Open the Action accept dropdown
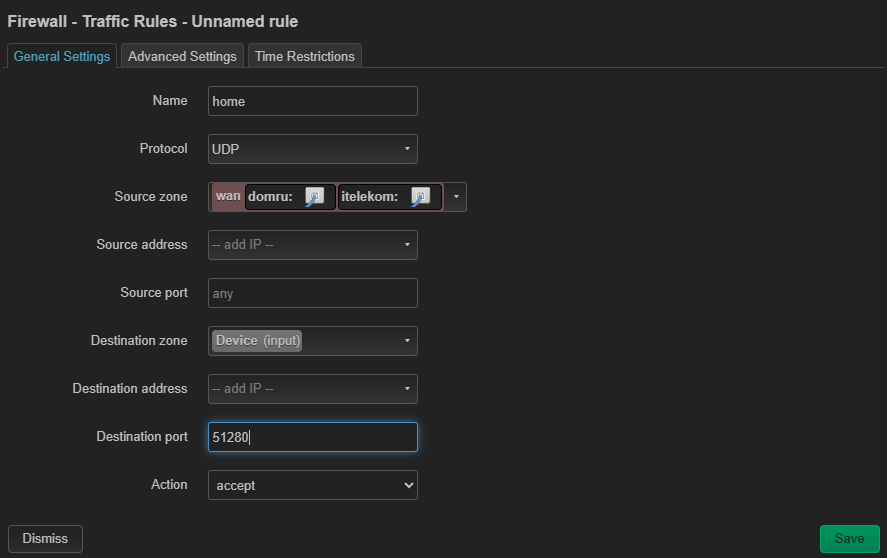Viewport: 887px width, 558px height. click(x=313, y=485)
